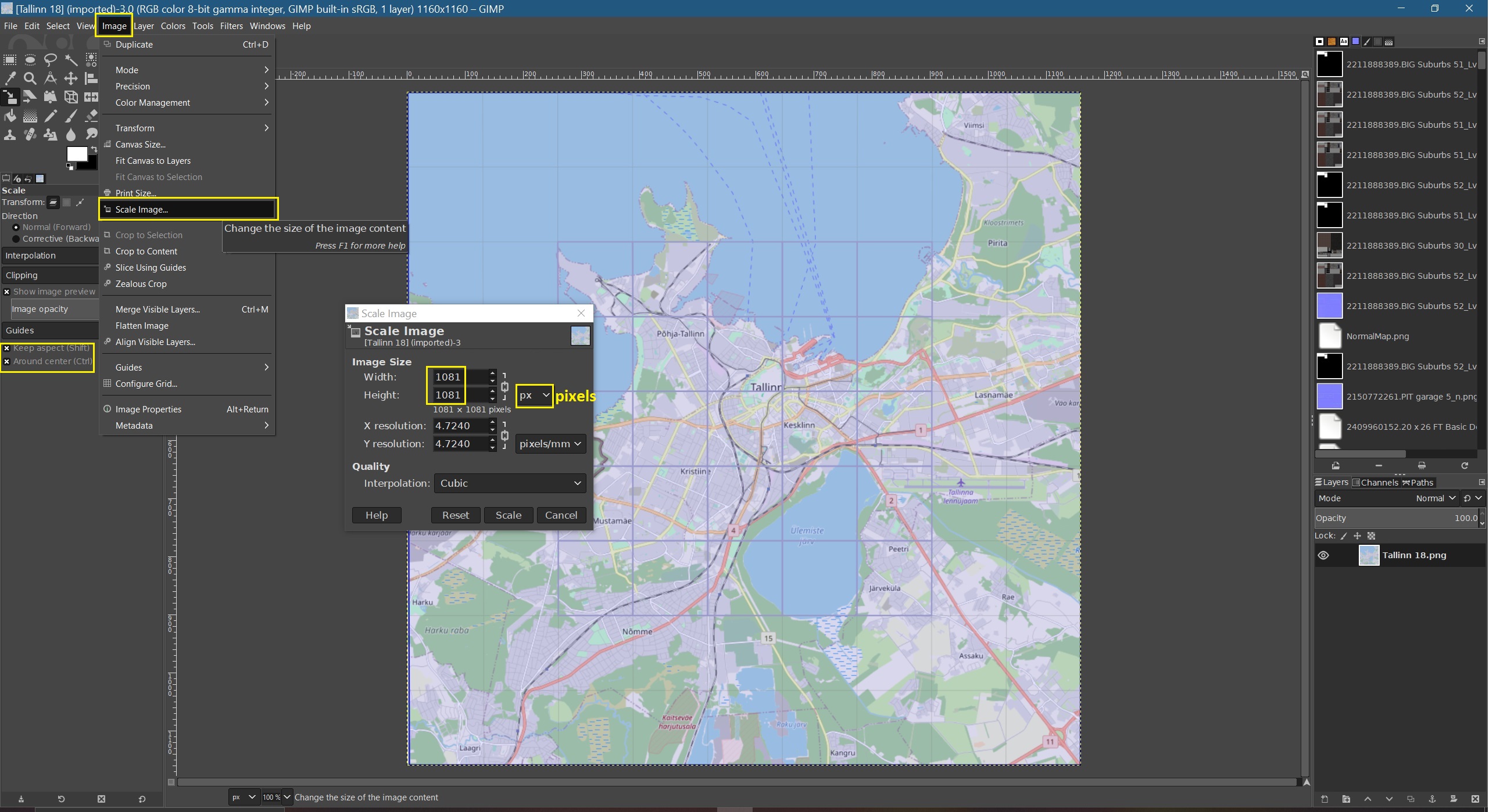This screenshot has width=1489, height=812.
Task: Select the Rectangle Select tool
Action: coord(10,59)
